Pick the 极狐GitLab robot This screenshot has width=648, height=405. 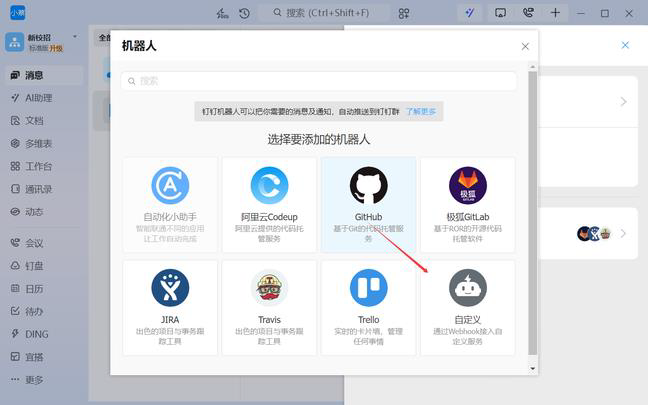coord(467,205)
